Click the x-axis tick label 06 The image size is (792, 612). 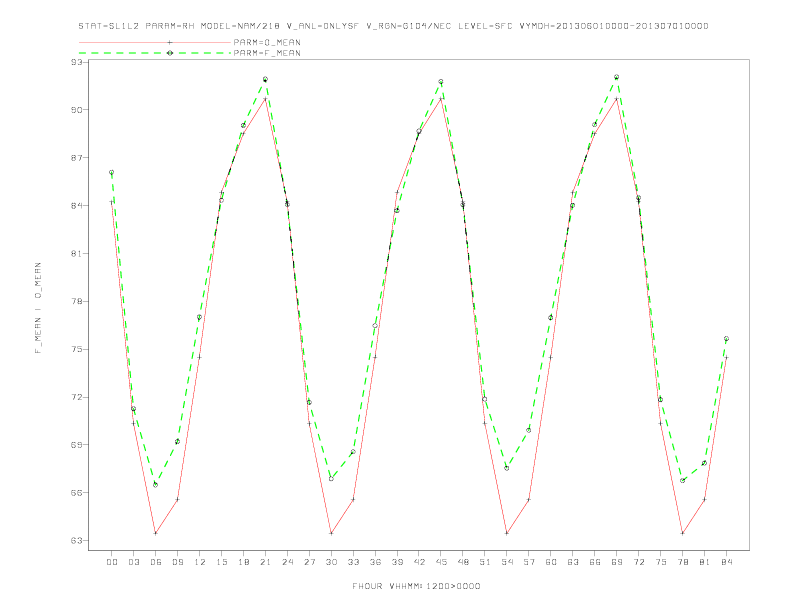pyautogui.click(x=156, y=562)
